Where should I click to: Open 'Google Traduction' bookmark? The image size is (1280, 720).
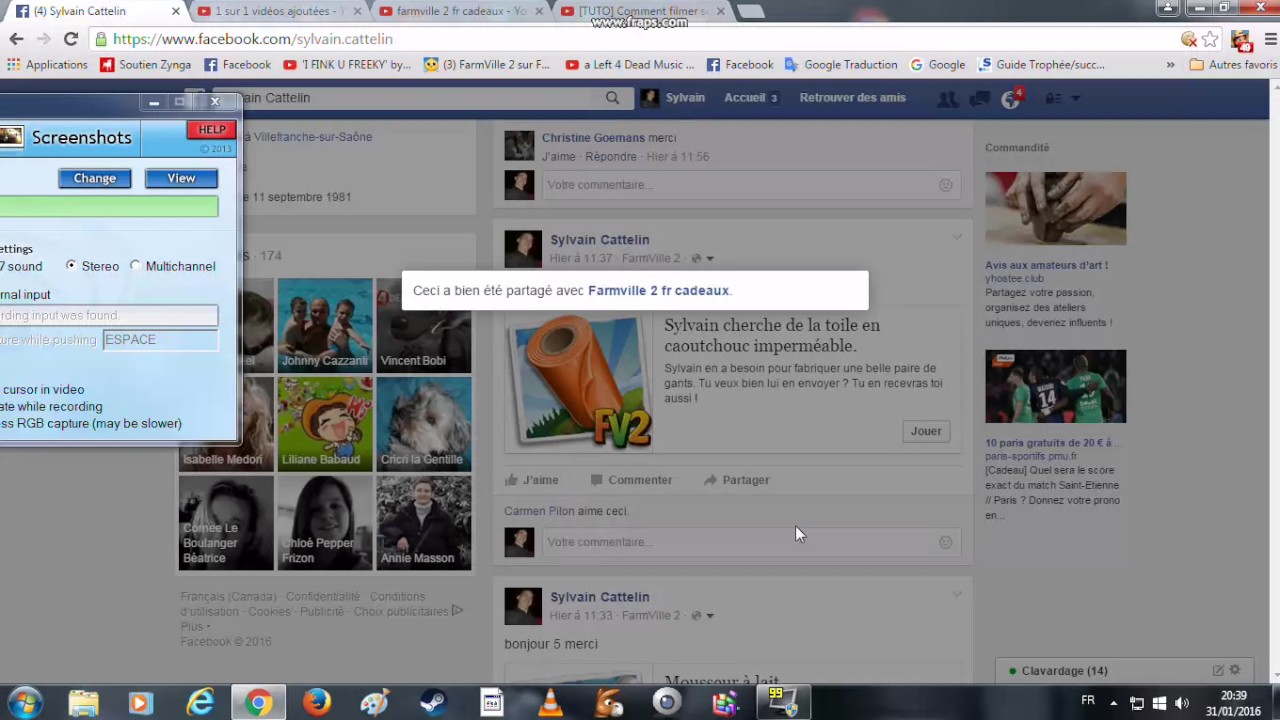[x=841, y=64]
